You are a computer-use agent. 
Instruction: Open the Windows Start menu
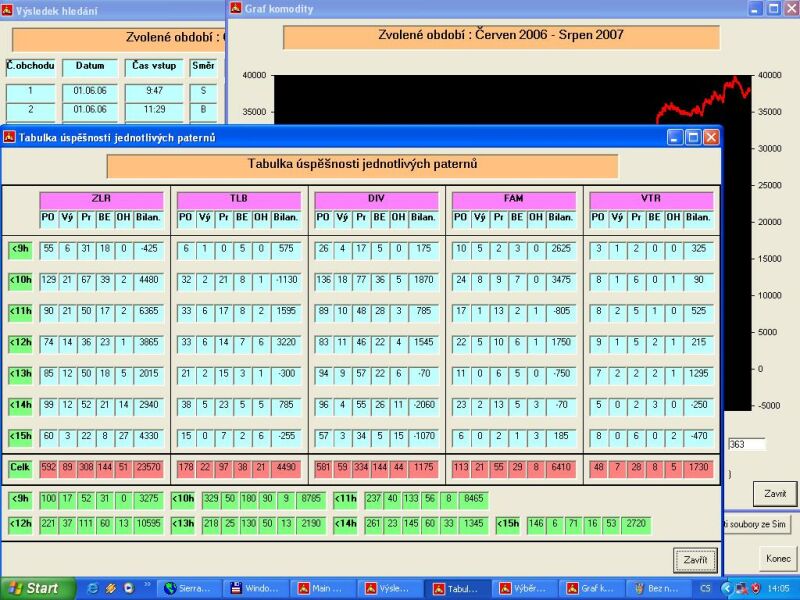pyautogui.click(x=37, y=588)
